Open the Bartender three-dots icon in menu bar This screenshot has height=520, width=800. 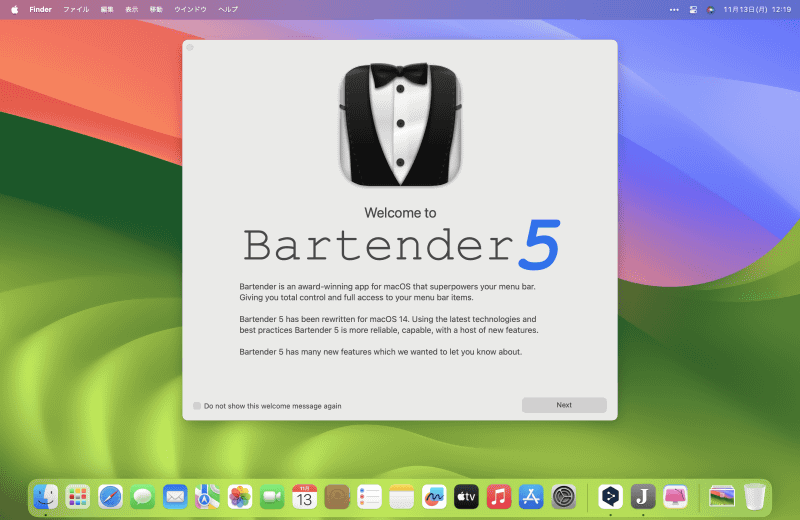pyautogui.click(x=674, y=9)
